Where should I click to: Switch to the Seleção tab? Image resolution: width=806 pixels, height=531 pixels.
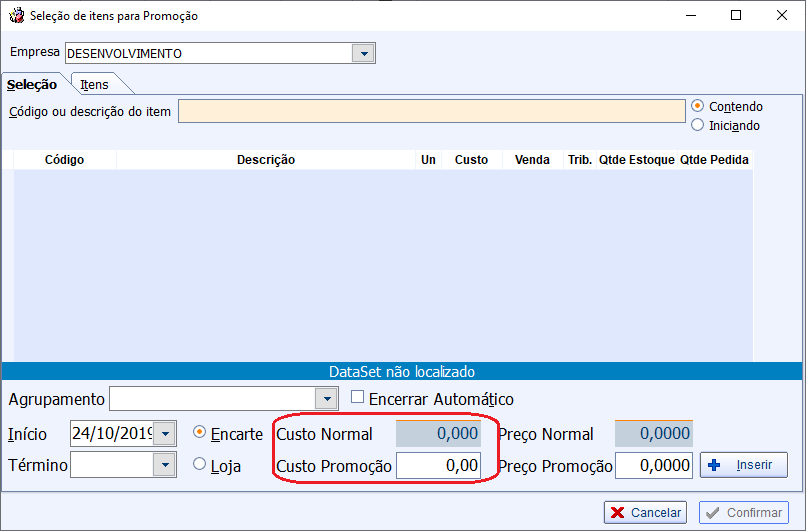(x=33, y=85)
